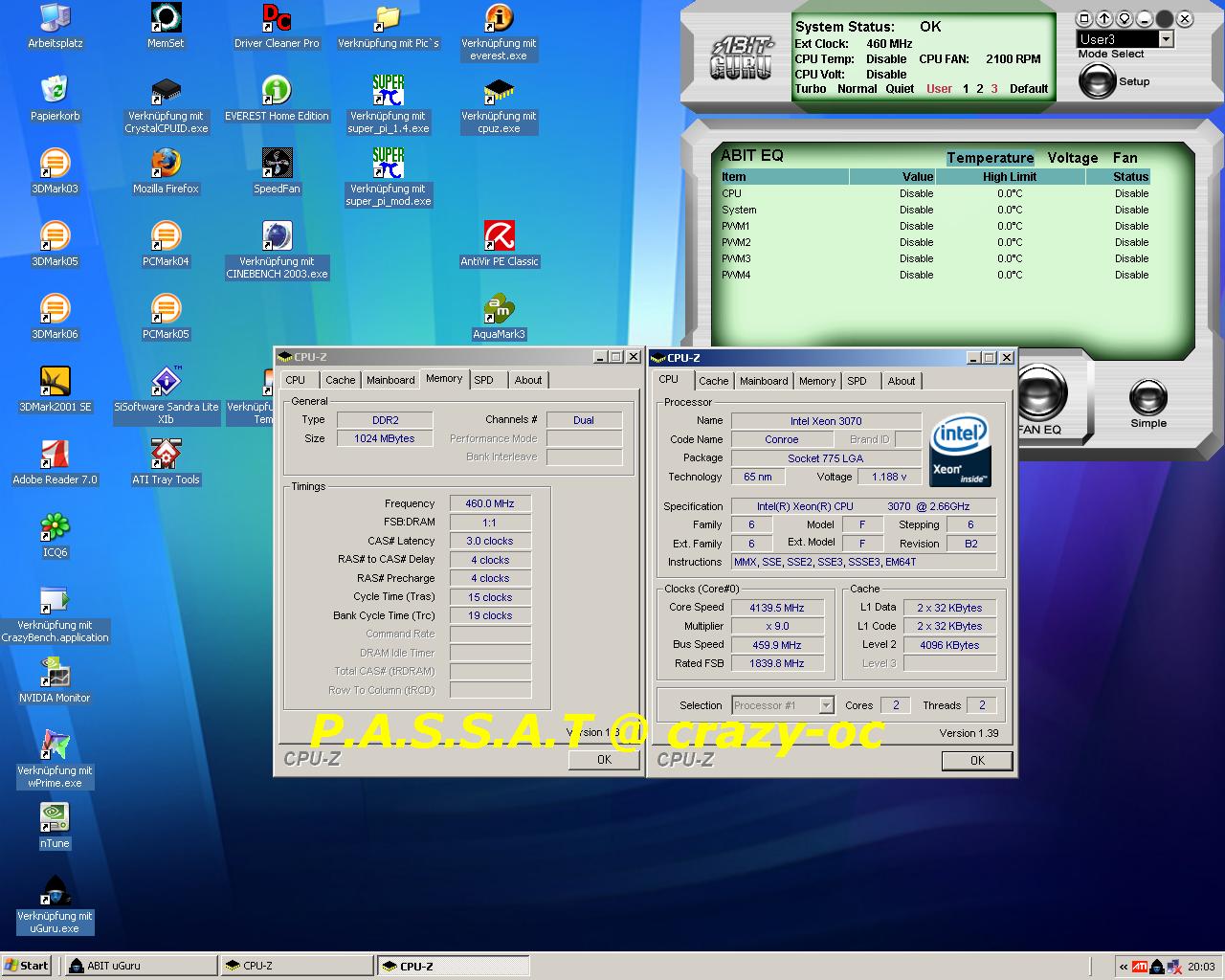Image resolution: width=1225 pixels, height=980 pixels.
Task: Select the Cache tab in right CPU-Z window
Action: coord(713,381)
